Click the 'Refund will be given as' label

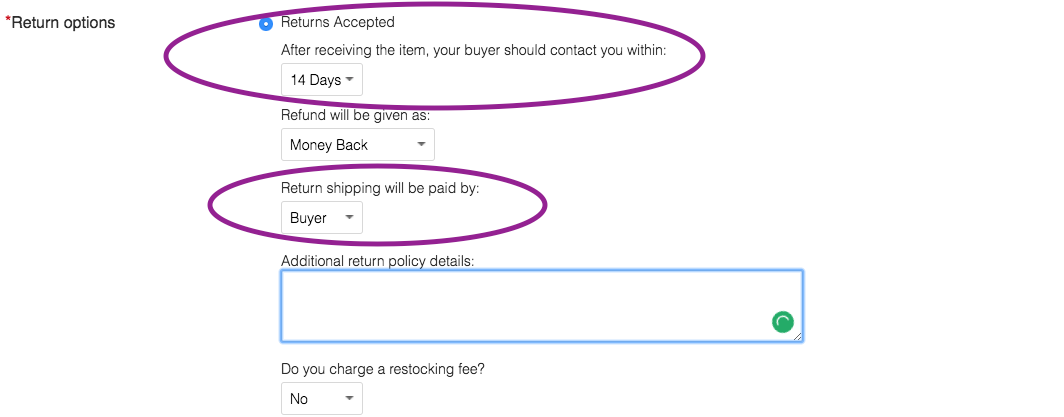[356, 116]
